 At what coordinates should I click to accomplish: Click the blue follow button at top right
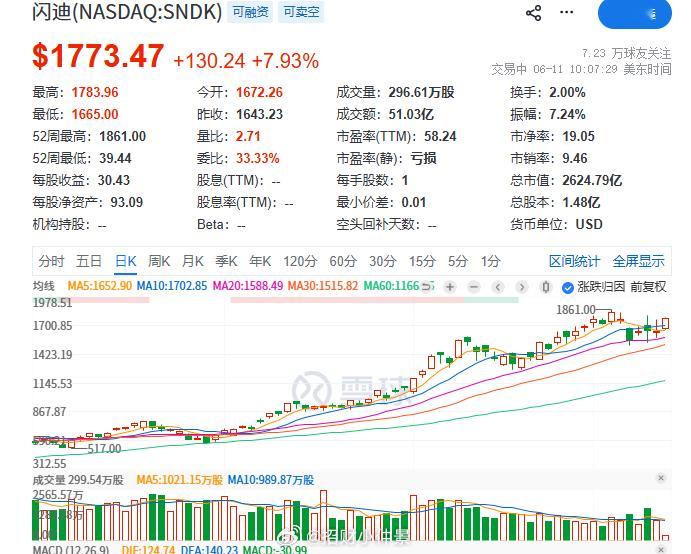[x=635, y=14]
